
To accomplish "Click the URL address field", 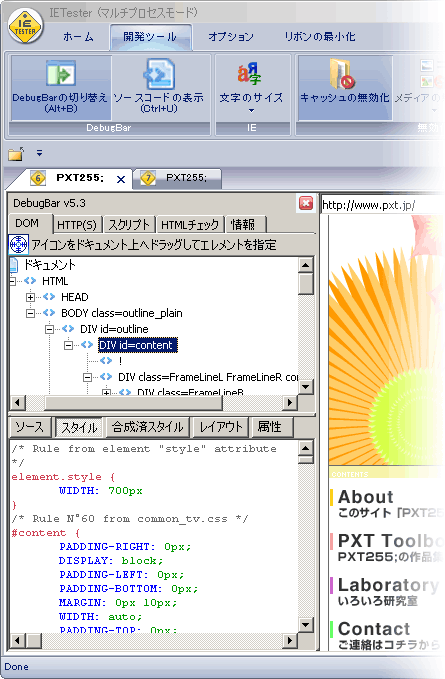I will click(381, 205).
